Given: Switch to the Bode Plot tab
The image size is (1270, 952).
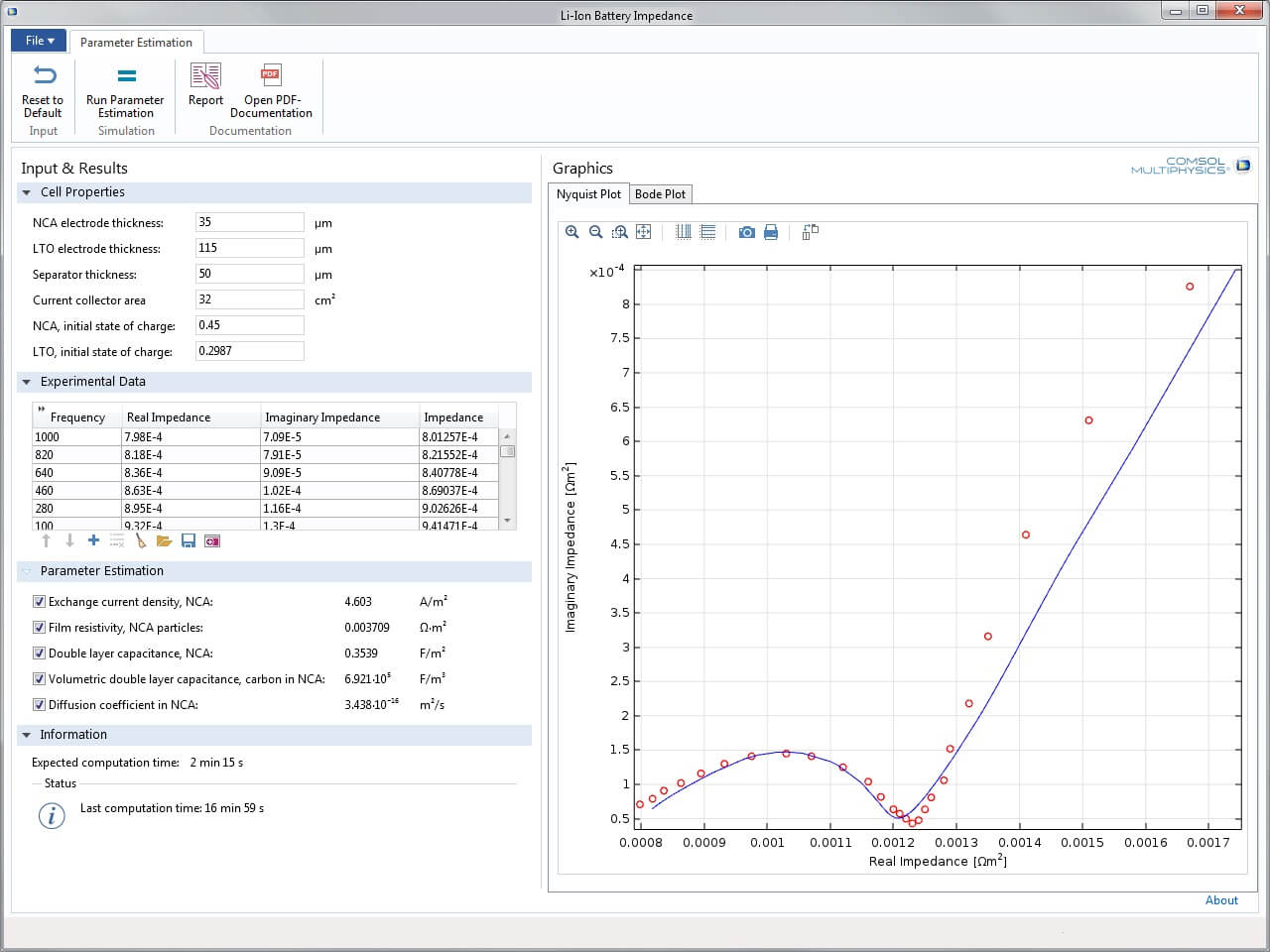Looking at the screenshot, I should point(660,194).
